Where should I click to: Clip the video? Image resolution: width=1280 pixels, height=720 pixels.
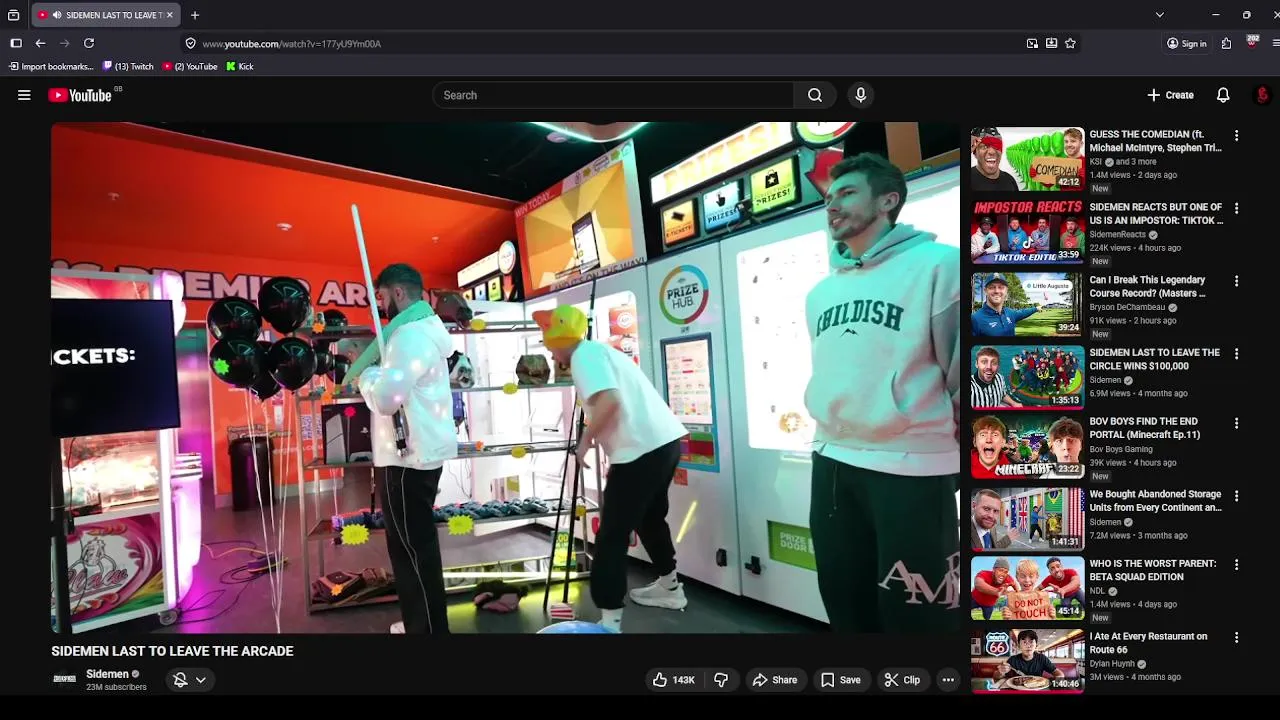902,680
